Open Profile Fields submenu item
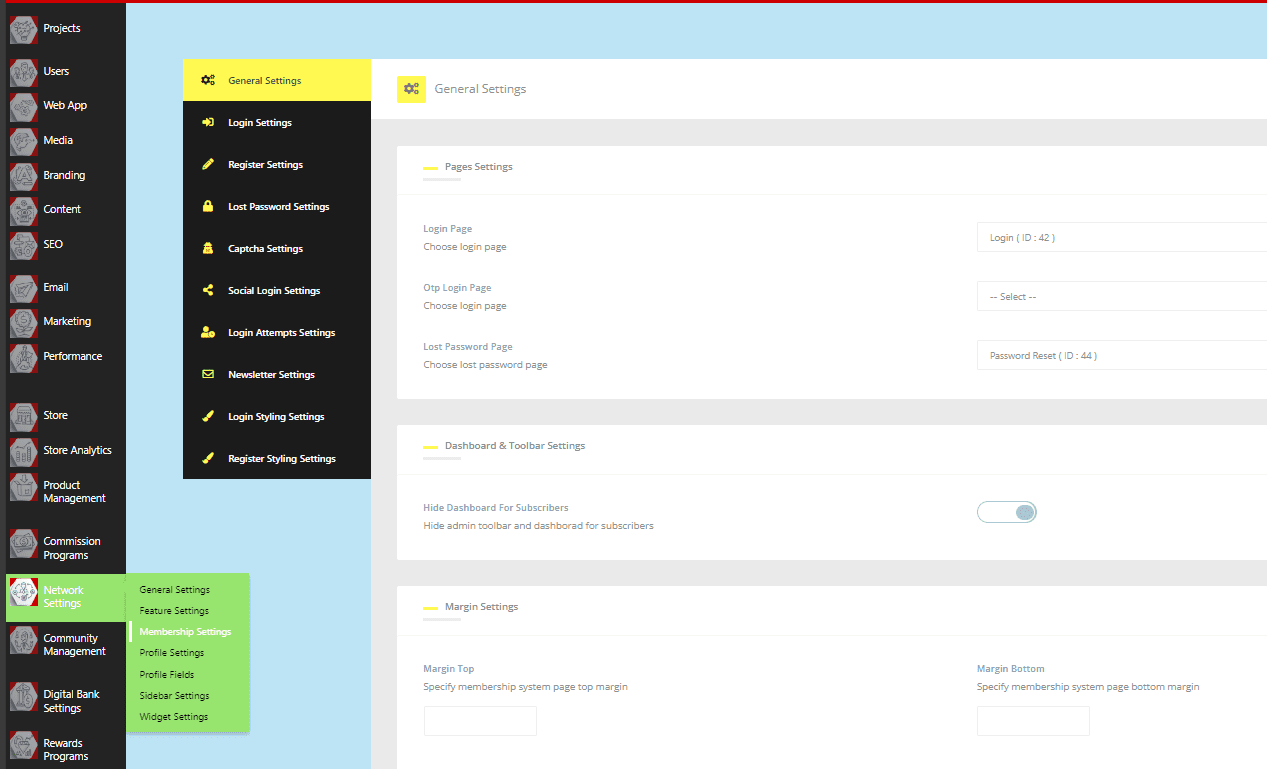The image size is (1267, 769). [x=167, y=675]
